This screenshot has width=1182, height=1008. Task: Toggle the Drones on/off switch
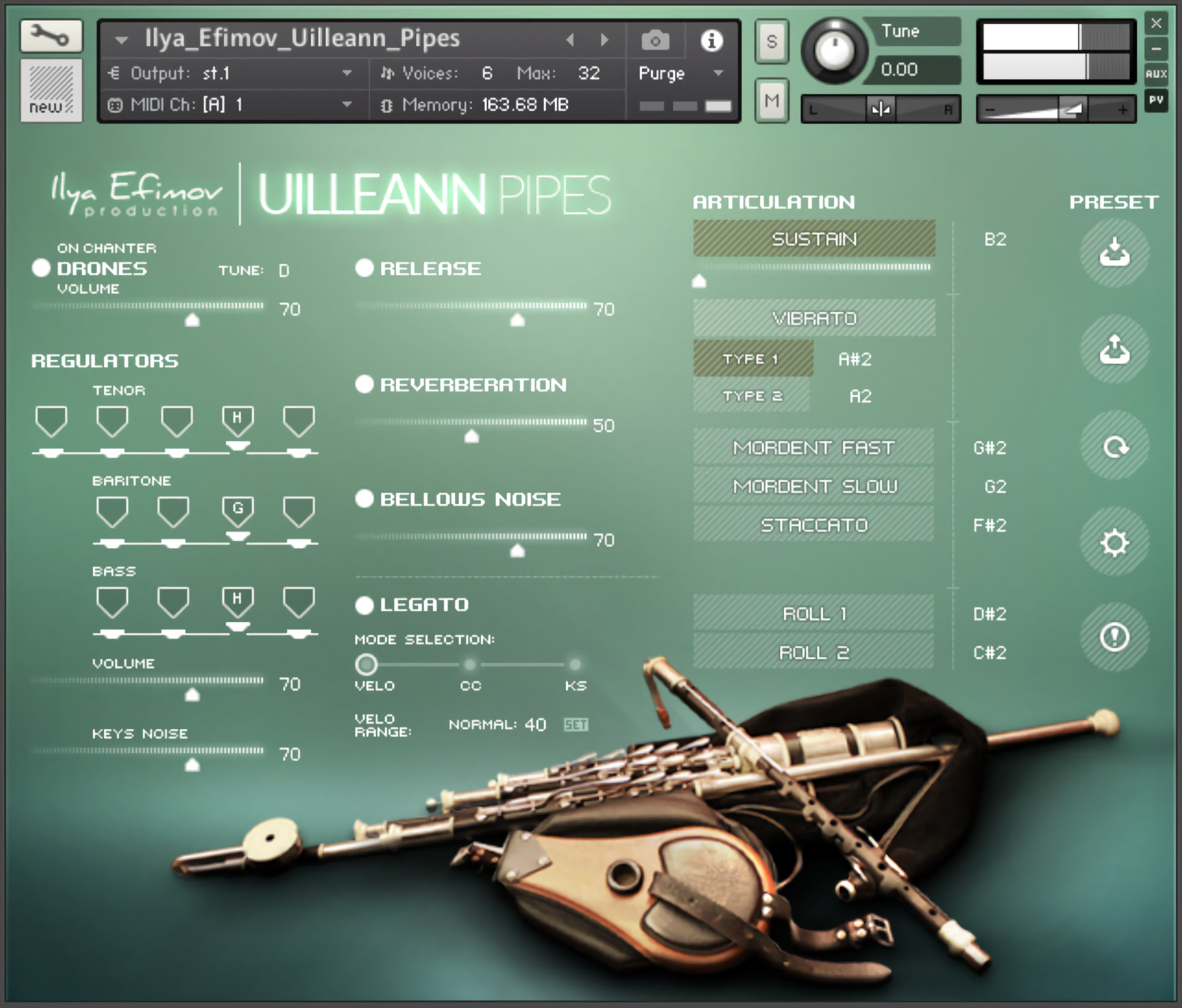coord(41,268)
